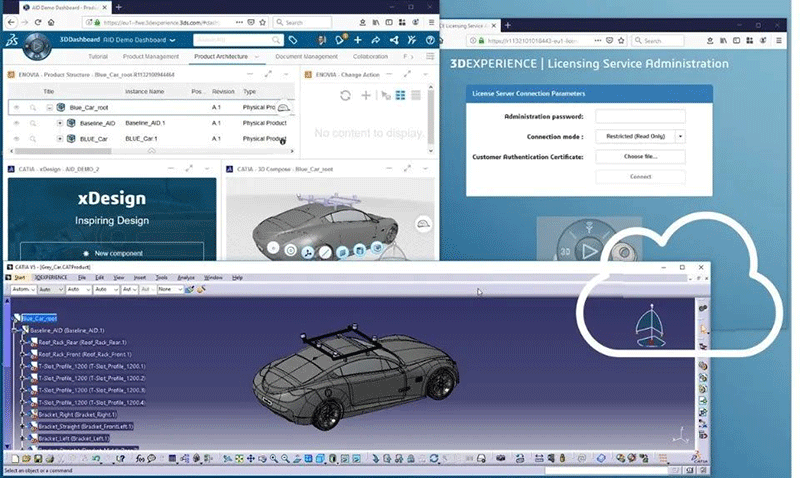The image size is (800, 478).
Task: Click the 3DDashboard search field
Action: [x=237, y=40]
